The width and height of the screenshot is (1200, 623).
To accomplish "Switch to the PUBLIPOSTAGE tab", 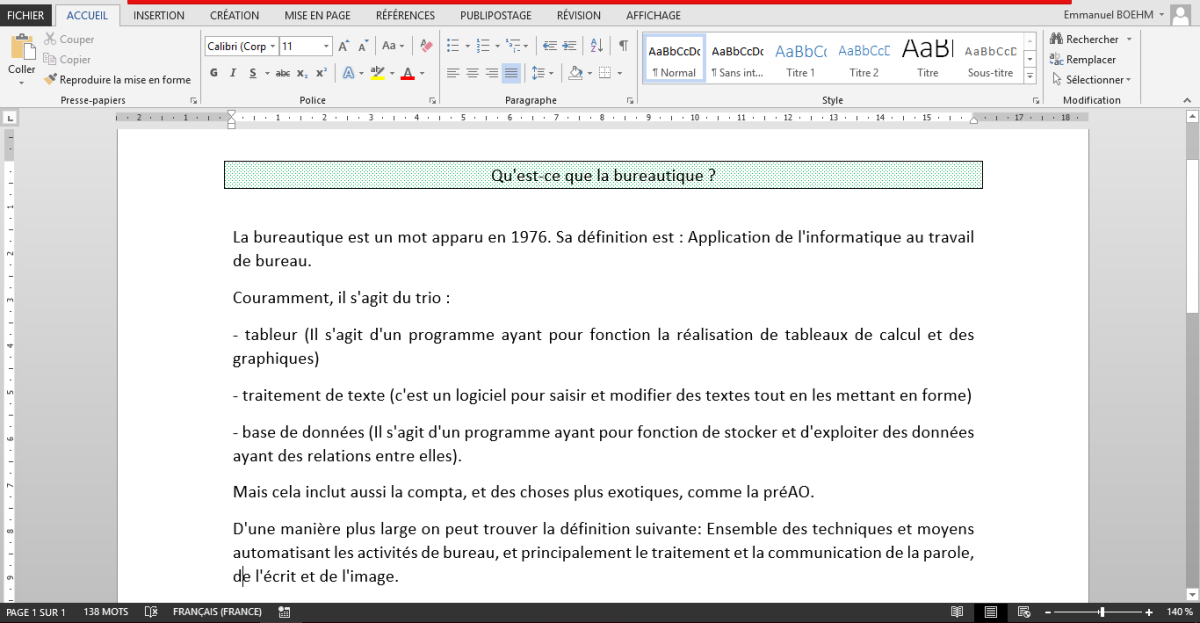I will coord(496,15).
